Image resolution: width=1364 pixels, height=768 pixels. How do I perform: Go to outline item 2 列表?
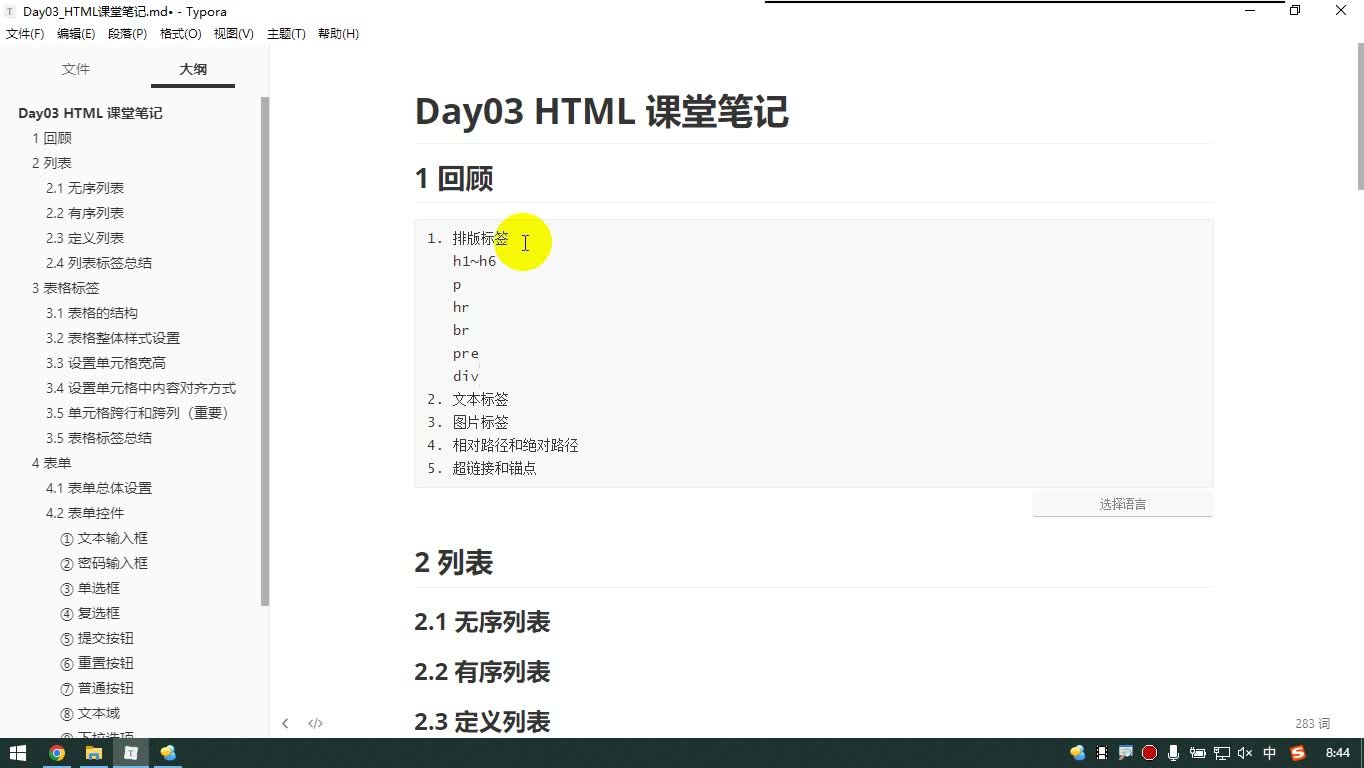52,163
